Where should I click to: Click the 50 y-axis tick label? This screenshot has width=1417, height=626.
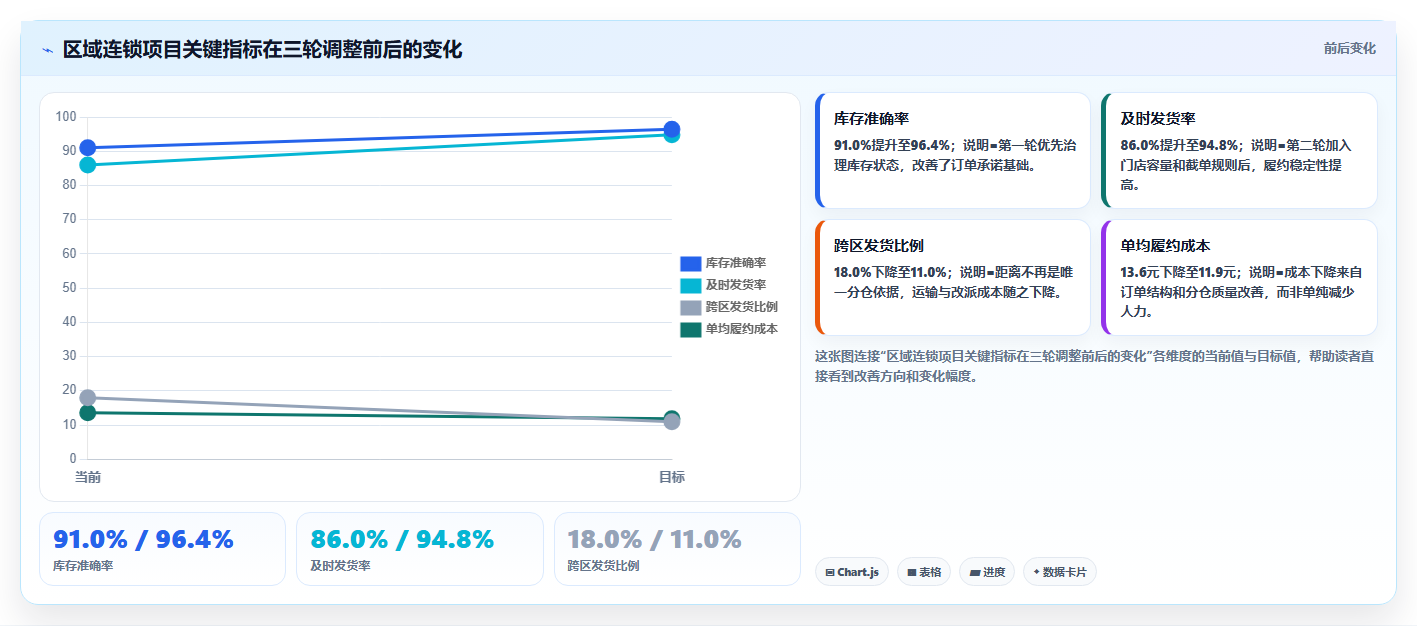coord(69,288)
